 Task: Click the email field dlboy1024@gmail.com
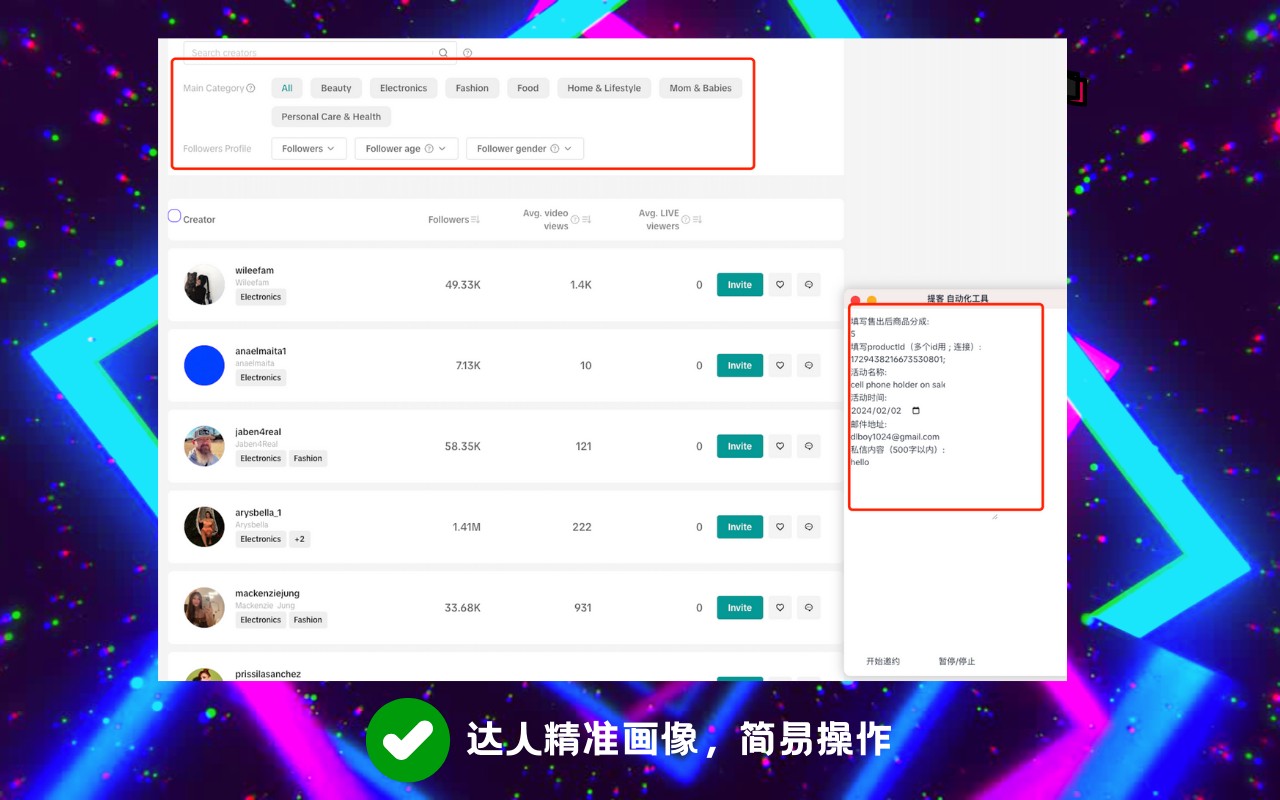point(898,437)
